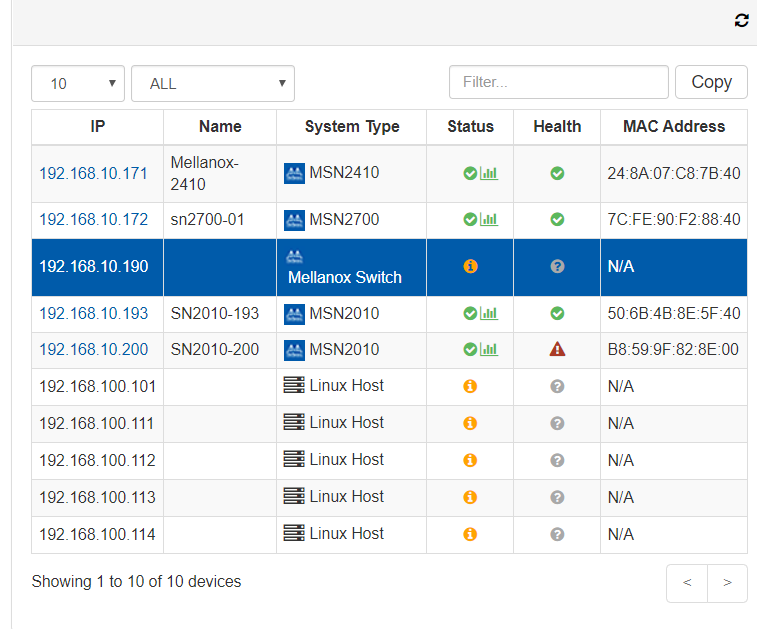Select MAC address B8:59:9F:82:8E:00

point(673,349)
